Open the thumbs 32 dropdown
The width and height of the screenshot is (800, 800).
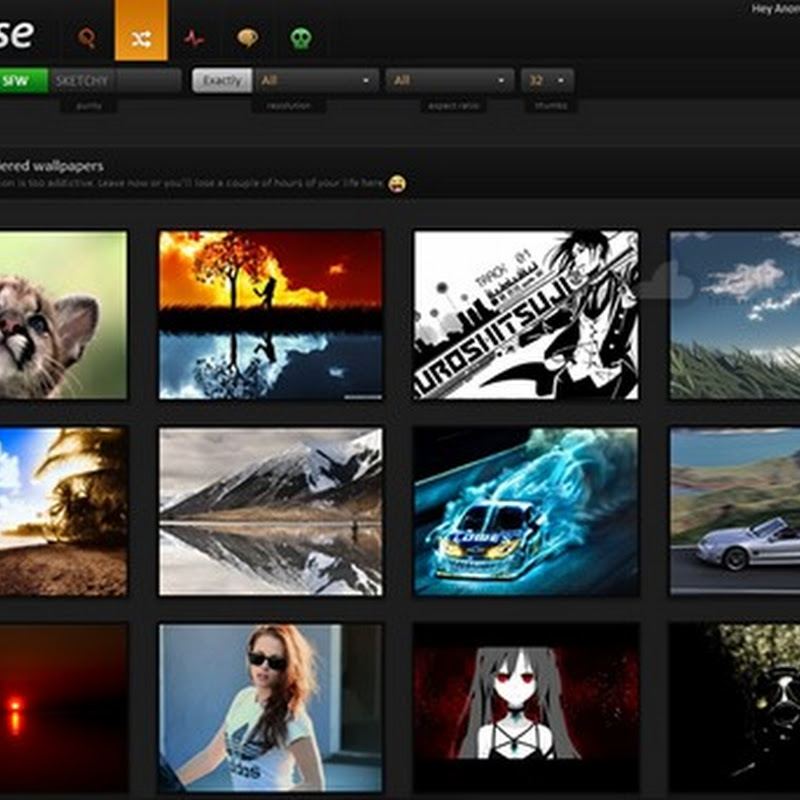(547, 81)
